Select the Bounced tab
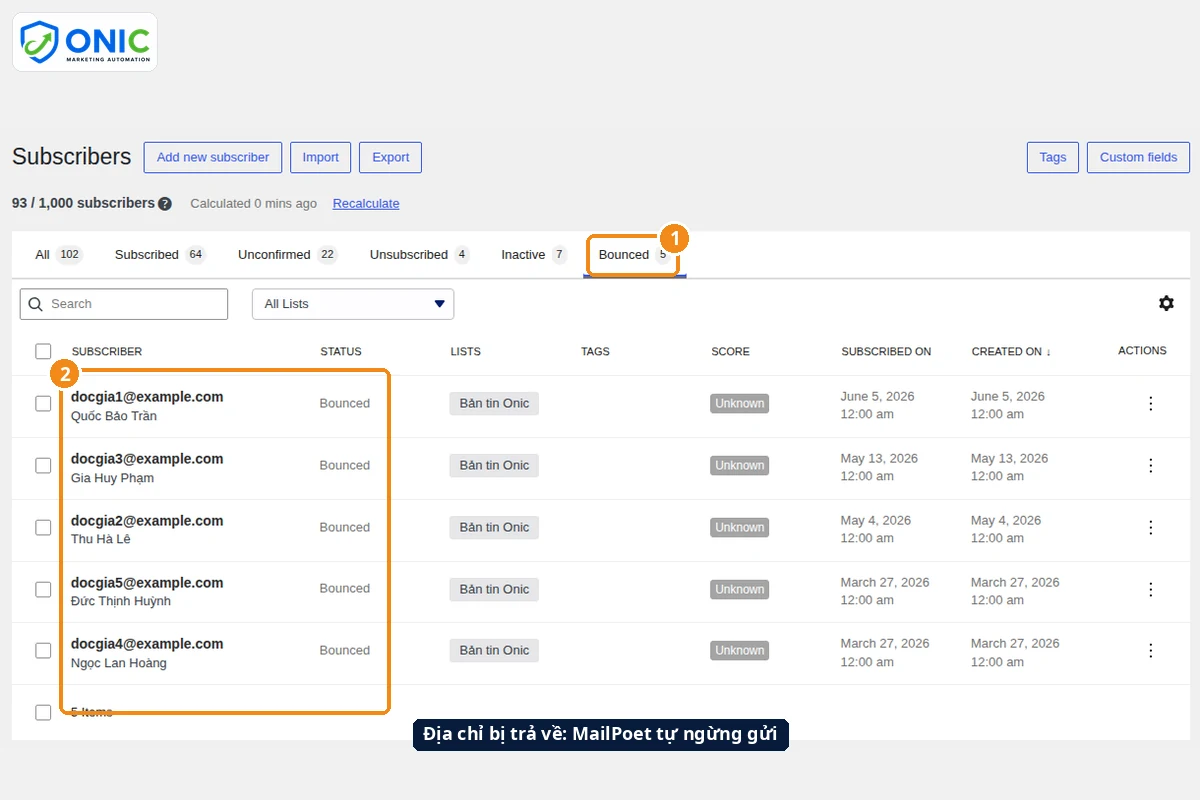Image resolution: width=1200 pixels, height=800 pixels. pyautogui.click(x=634, y=255)
